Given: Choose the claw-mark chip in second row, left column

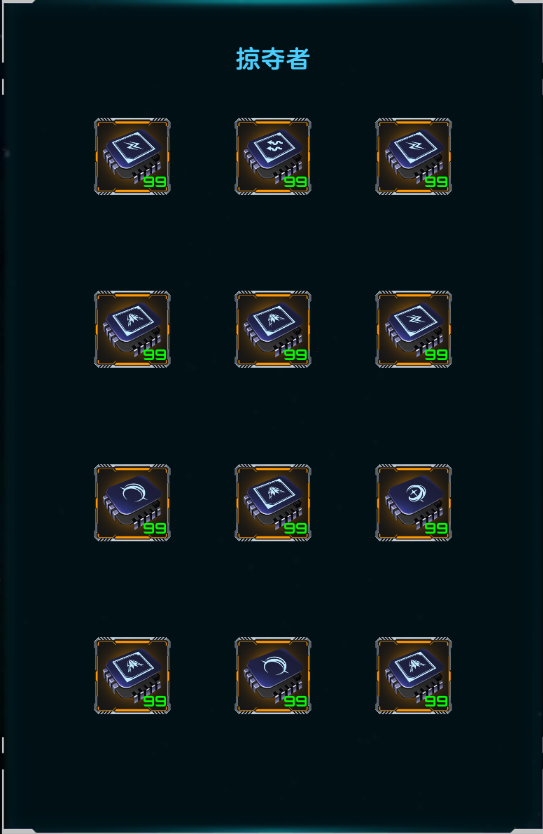Looking at the screenshot, I should click(x=132, y=329).
